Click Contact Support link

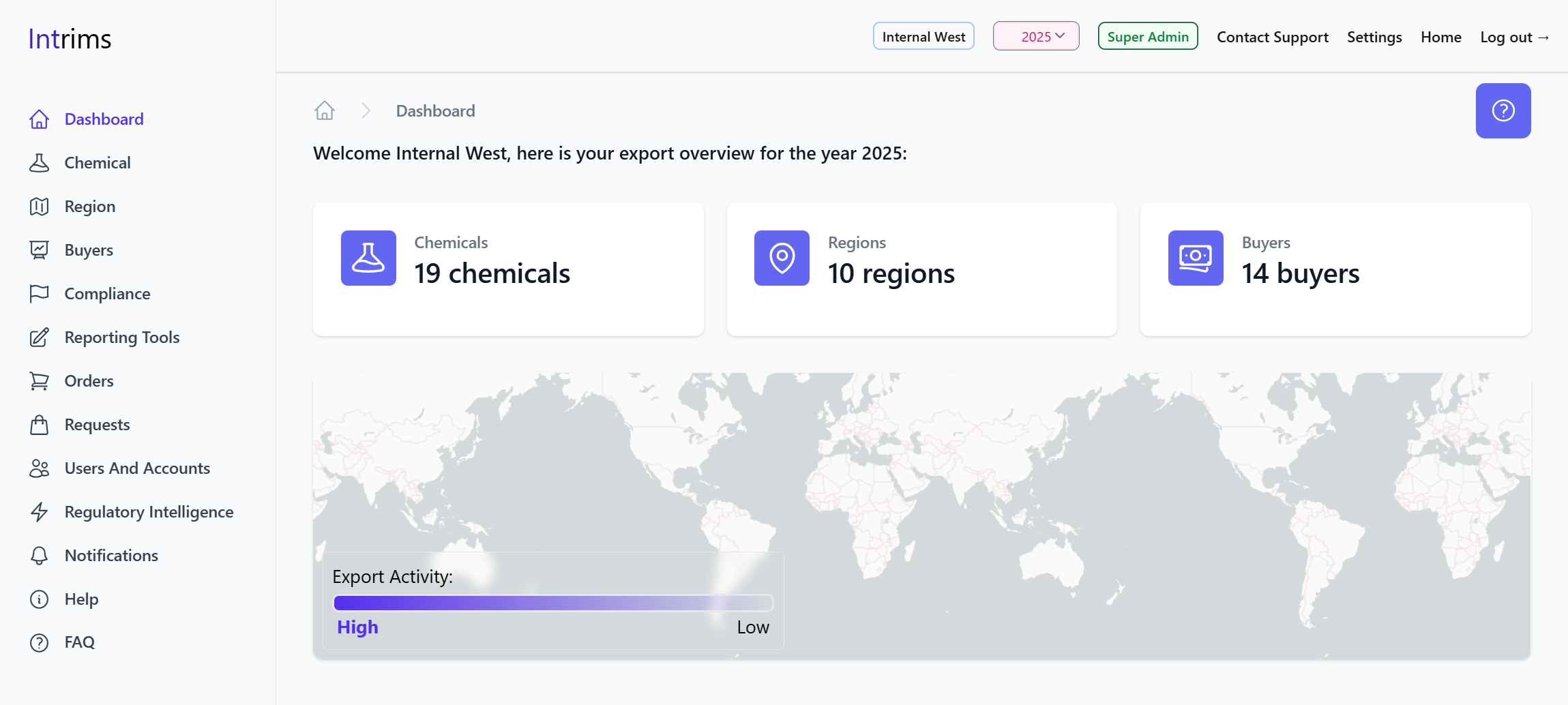pos(1272,37)
